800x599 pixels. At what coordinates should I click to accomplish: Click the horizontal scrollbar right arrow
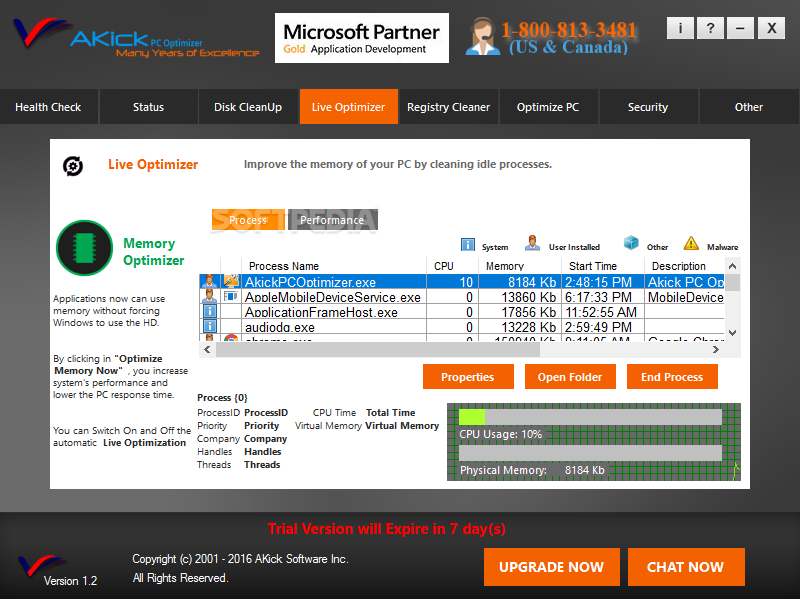716,350
